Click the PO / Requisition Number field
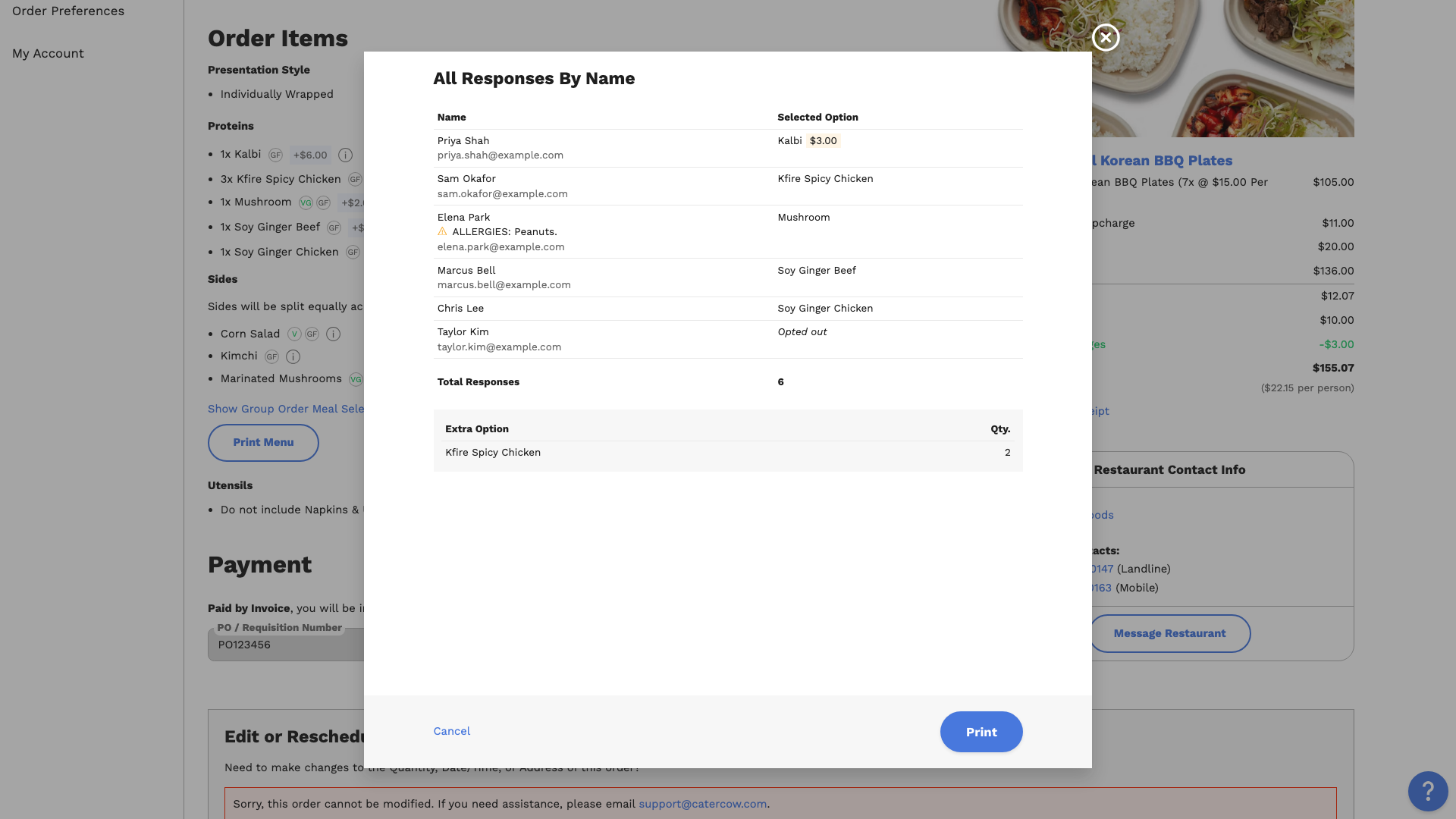1456x819 pixels. (x=286, y=645)
